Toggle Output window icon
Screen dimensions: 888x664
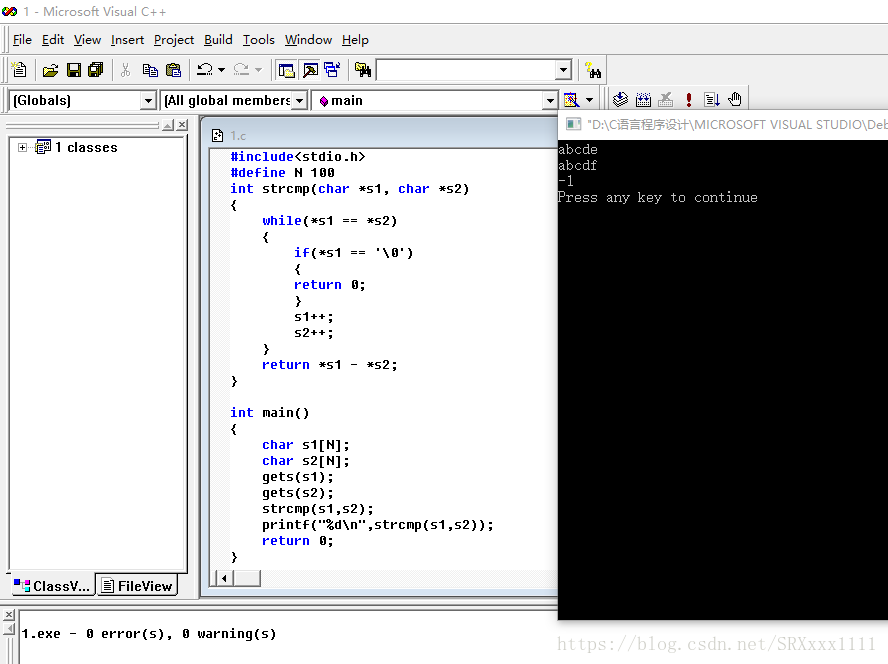tap(310, 70)
